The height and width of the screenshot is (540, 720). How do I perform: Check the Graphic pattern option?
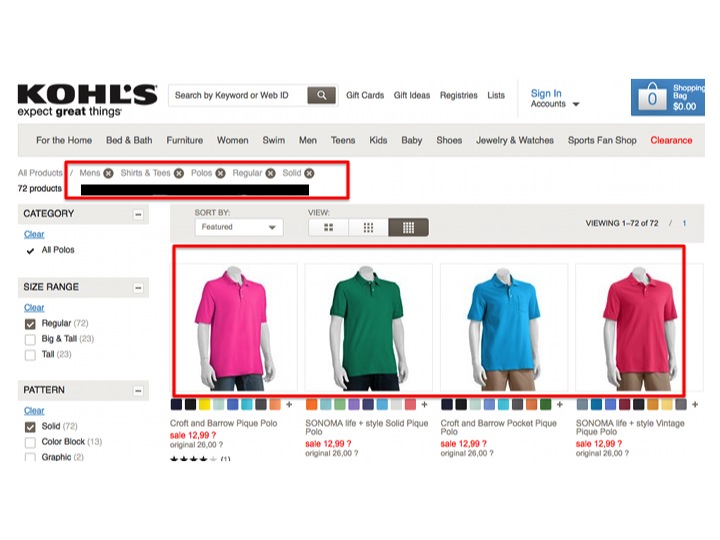pos(30,457)
